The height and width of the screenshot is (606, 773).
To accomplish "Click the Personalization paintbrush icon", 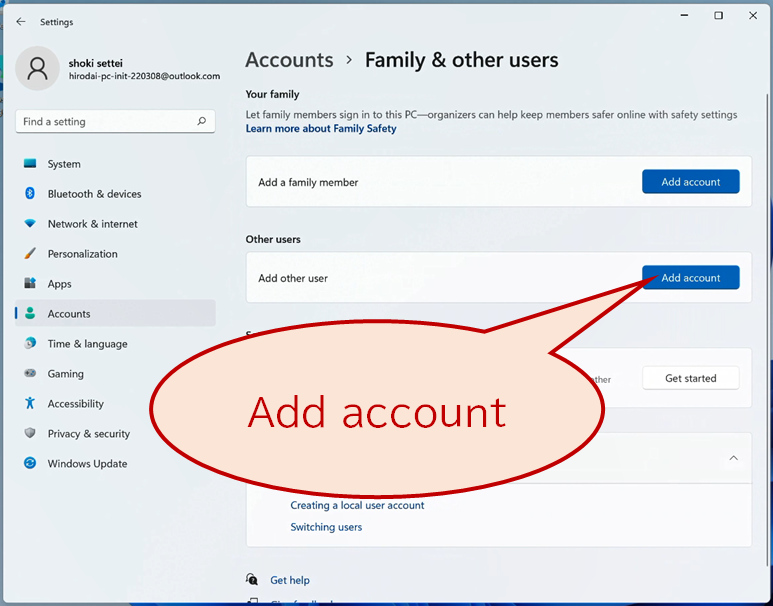I will pos(30,253).
